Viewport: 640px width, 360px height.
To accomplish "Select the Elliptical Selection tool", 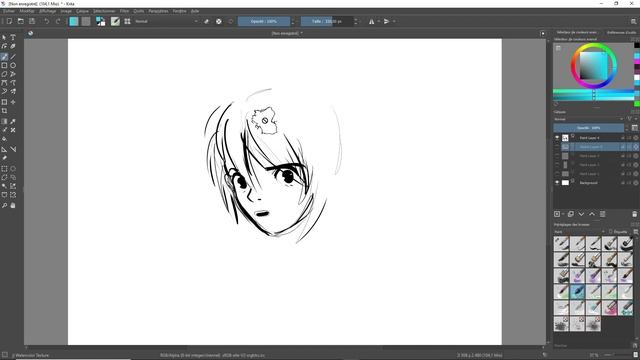I will pos(13,169).
